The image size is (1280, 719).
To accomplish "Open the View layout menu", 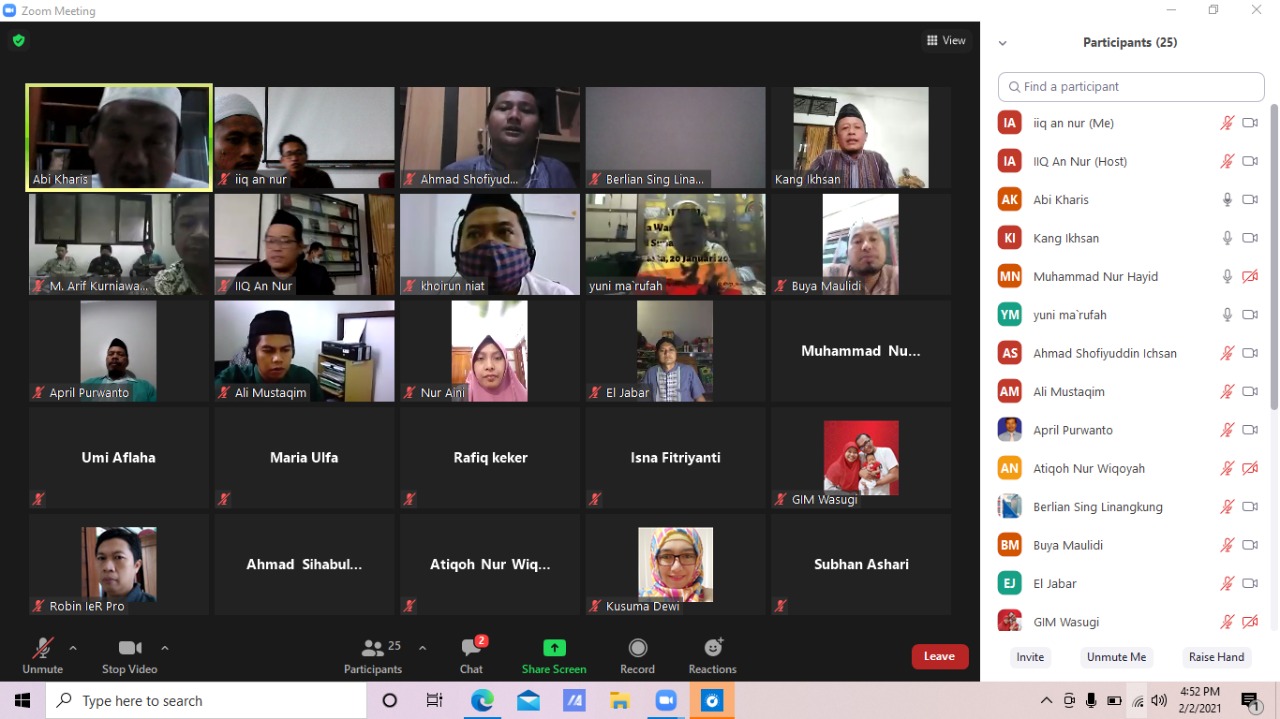I will (x=946, y=41).
